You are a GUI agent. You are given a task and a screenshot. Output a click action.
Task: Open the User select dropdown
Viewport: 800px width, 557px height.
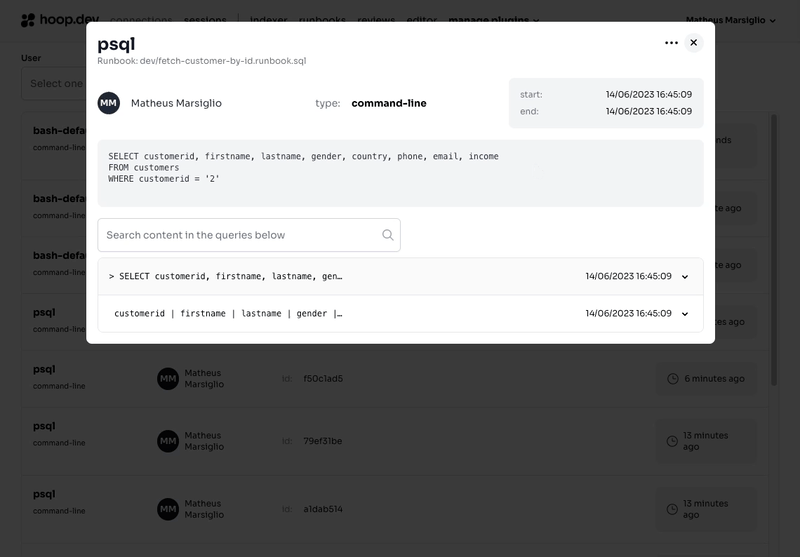tap(55, 83)
